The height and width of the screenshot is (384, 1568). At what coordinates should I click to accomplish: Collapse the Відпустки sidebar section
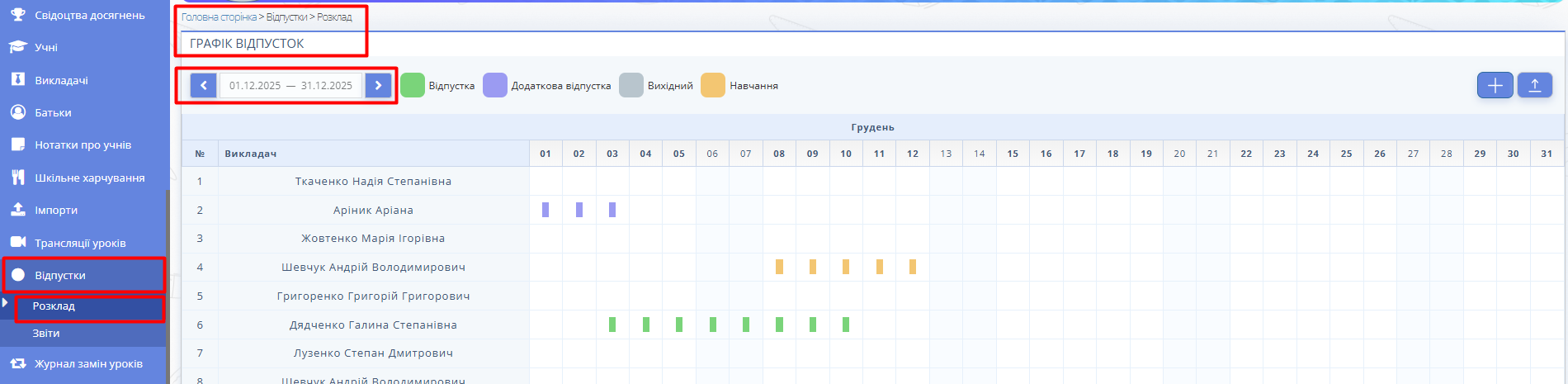60,275
